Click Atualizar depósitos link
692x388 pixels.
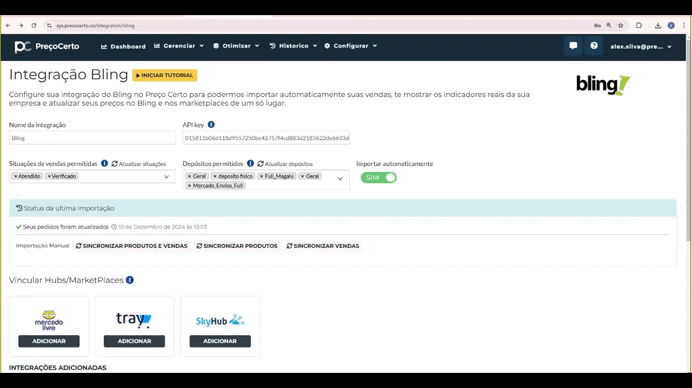[285, 164]
